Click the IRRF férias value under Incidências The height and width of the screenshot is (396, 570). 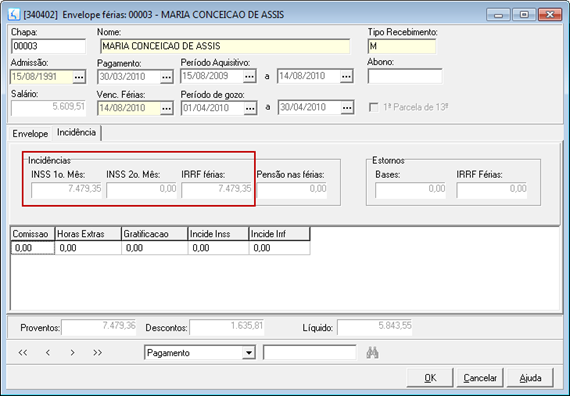216,190
